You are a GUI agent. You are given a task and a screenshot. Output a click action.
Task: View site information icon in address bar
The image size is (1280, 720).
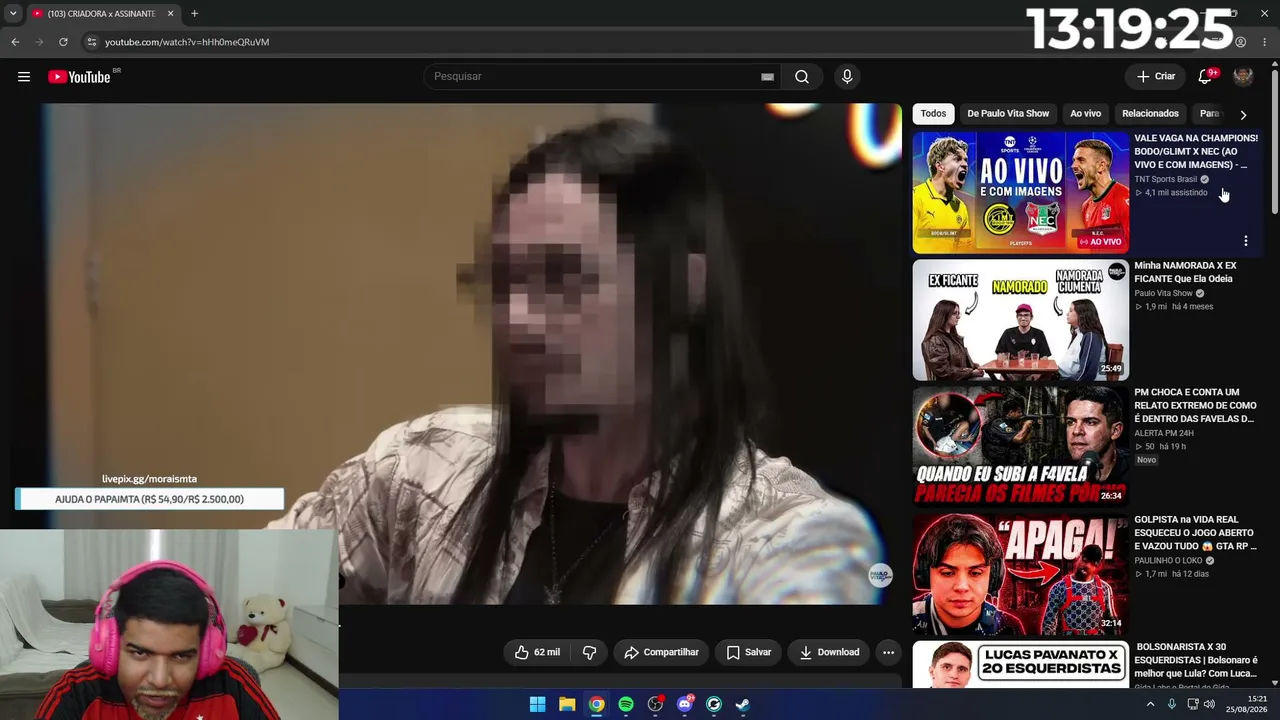click(91, 42)
